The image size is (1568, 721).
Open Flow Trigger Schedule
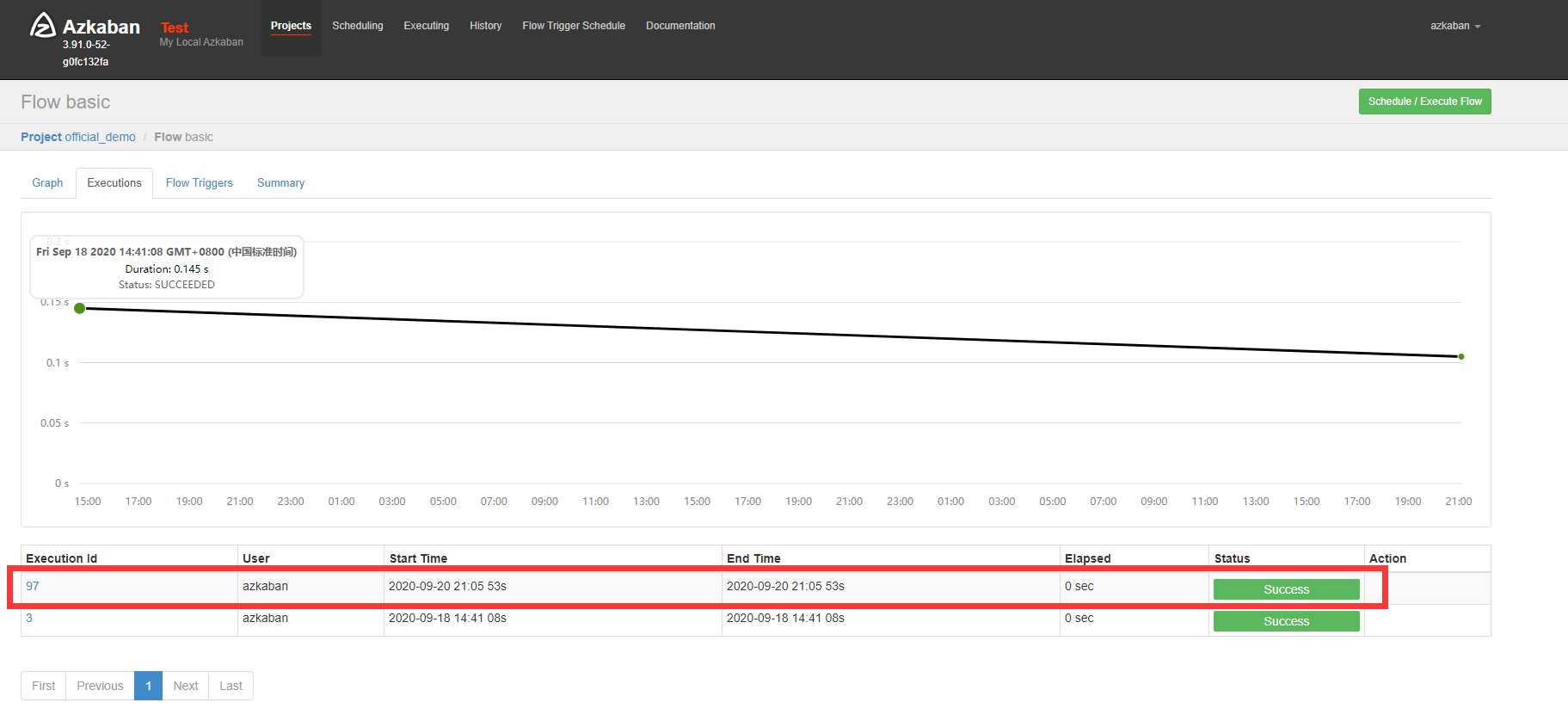574,26
